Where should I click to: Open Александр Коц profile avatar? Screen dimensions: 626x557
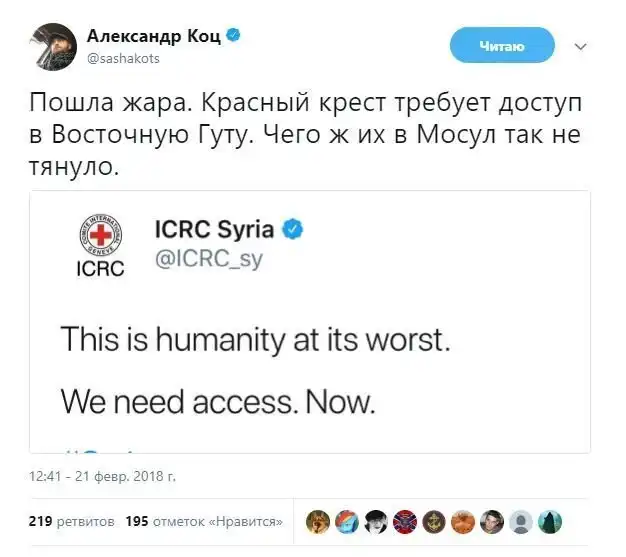click(53, 47)
